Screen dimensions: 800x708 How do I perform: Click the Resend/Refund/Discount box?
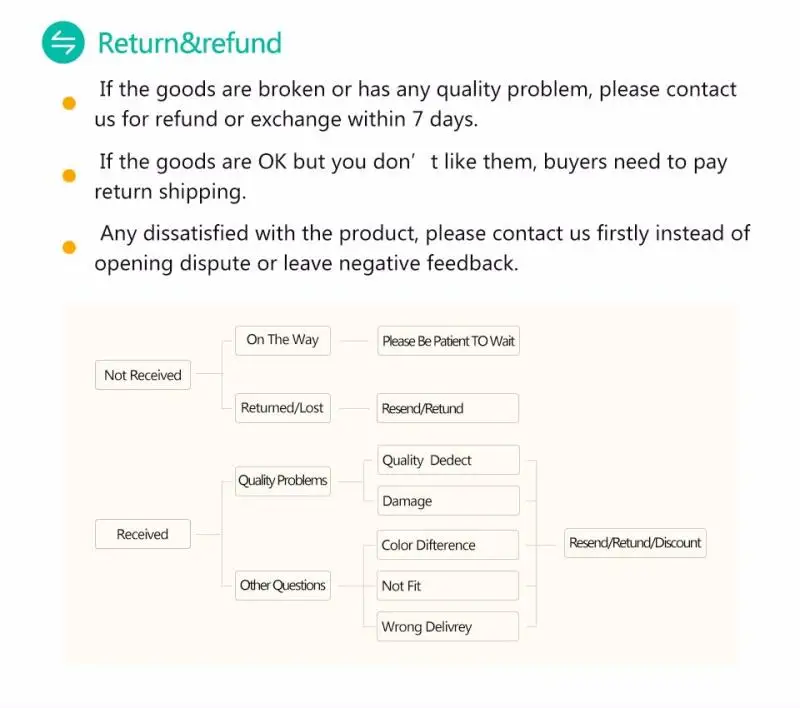[635, 543]
